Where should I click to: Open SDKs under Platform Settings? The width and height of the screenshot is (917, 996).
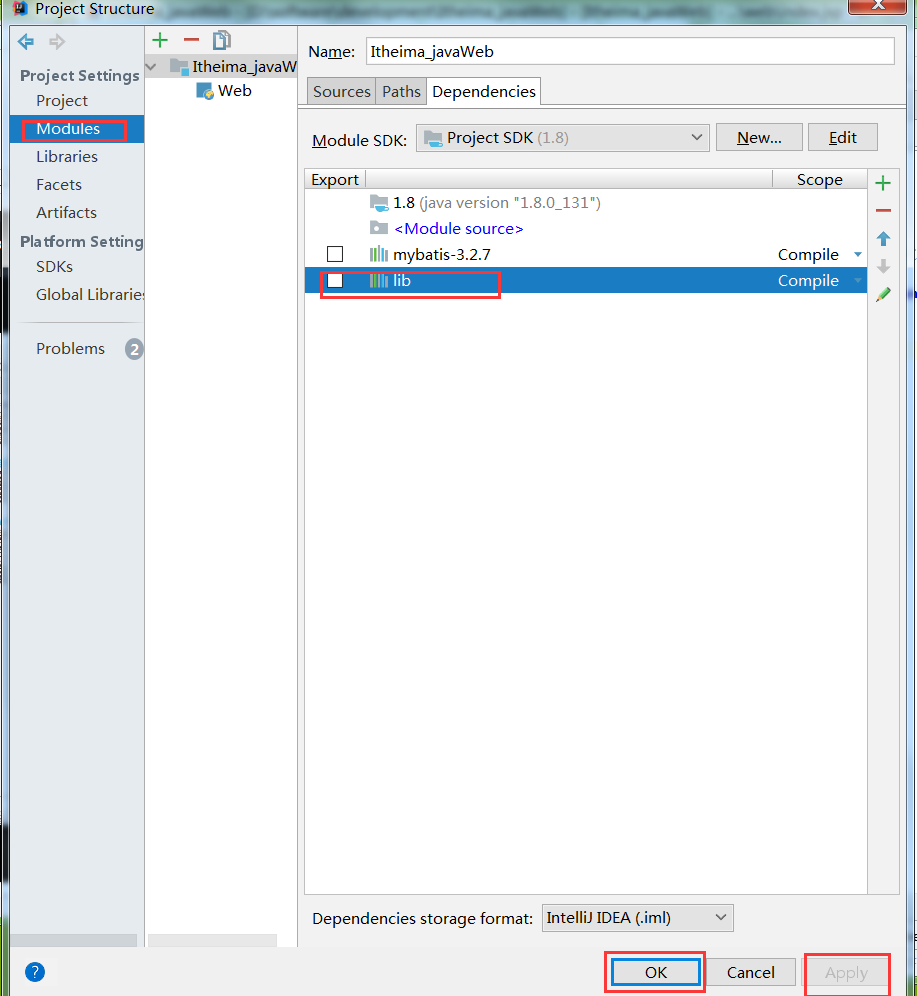tap(55, 267)
